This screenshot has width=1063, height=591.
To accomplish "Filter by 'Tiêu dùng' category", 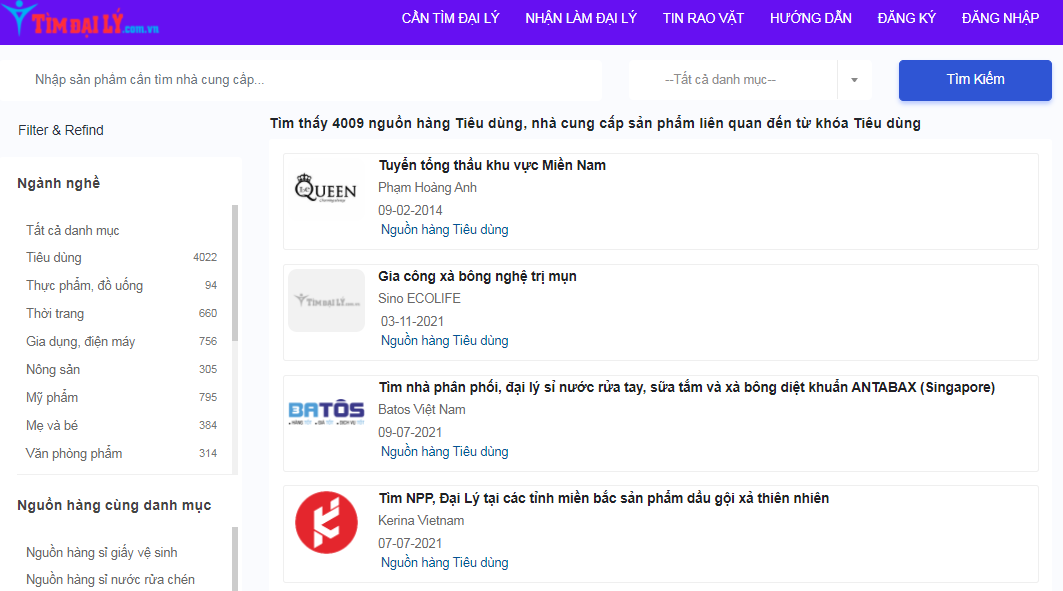I will tap(54, 258).
